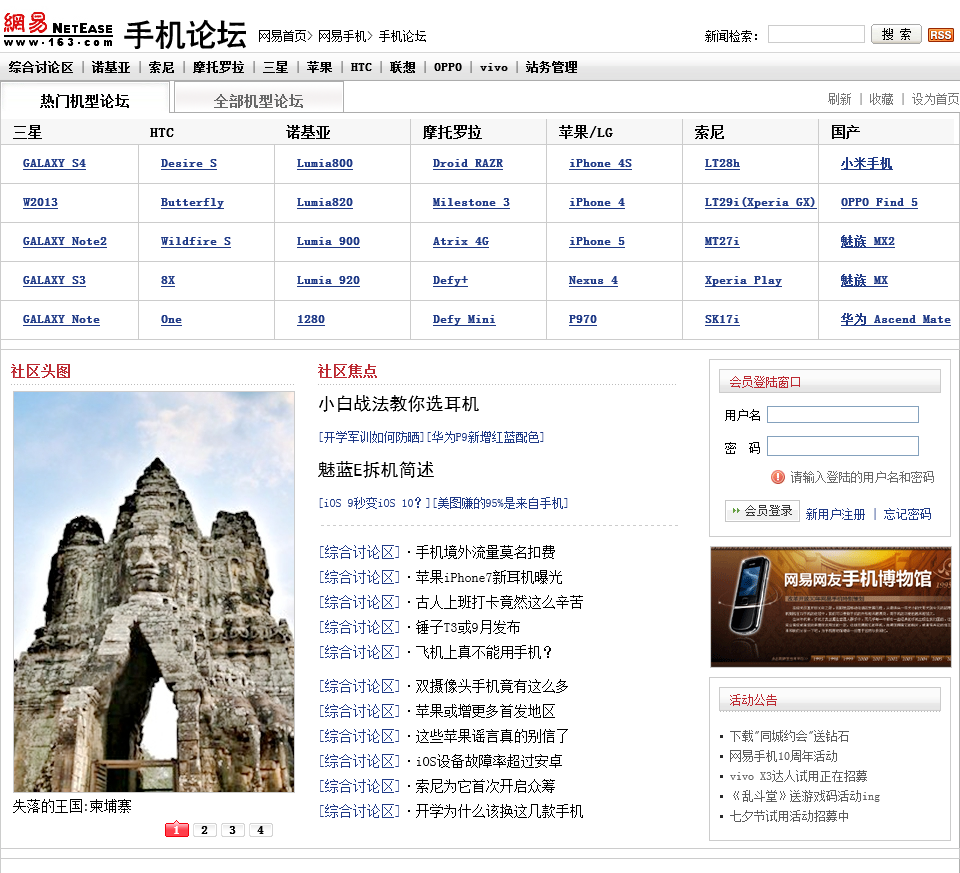Switch to the 全部机型论坛 tab
The image size is (960, 873).
click(258, 100)
